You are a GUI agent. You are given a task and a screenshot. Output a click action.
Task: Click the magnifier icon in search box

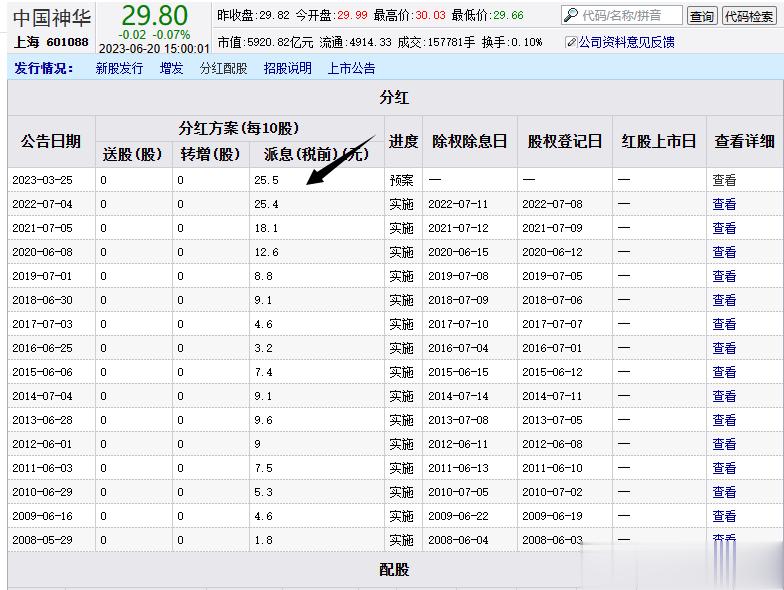pyautogui.click(x=570, y=15)
